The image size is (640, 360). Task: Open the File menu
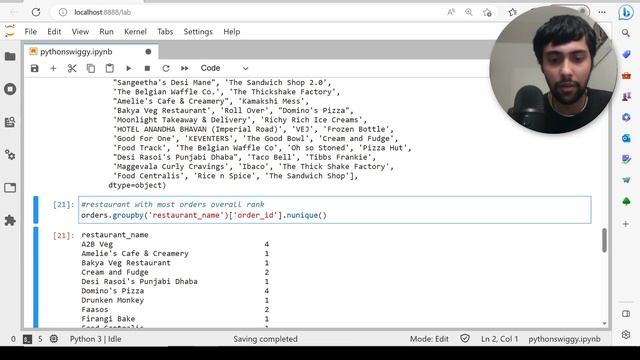[31, 32]
